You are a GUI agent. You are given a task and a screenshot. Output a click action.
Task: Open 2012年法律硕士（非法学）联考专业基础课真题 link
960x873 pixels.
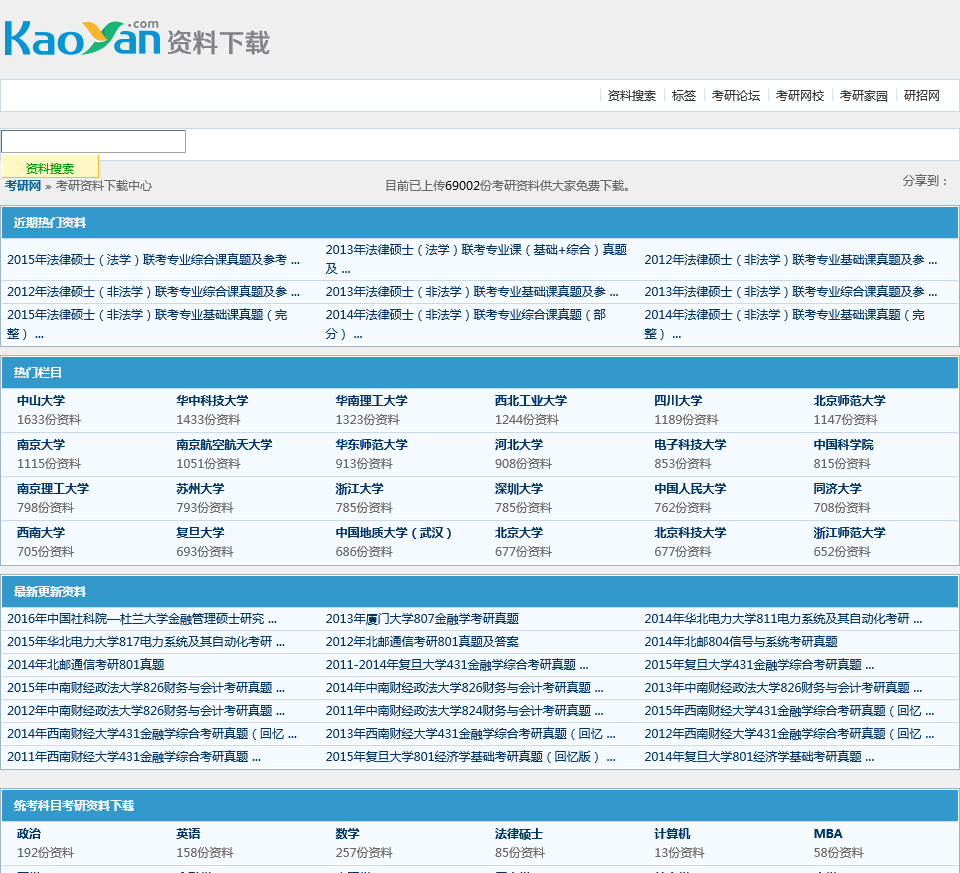(790, 260)
